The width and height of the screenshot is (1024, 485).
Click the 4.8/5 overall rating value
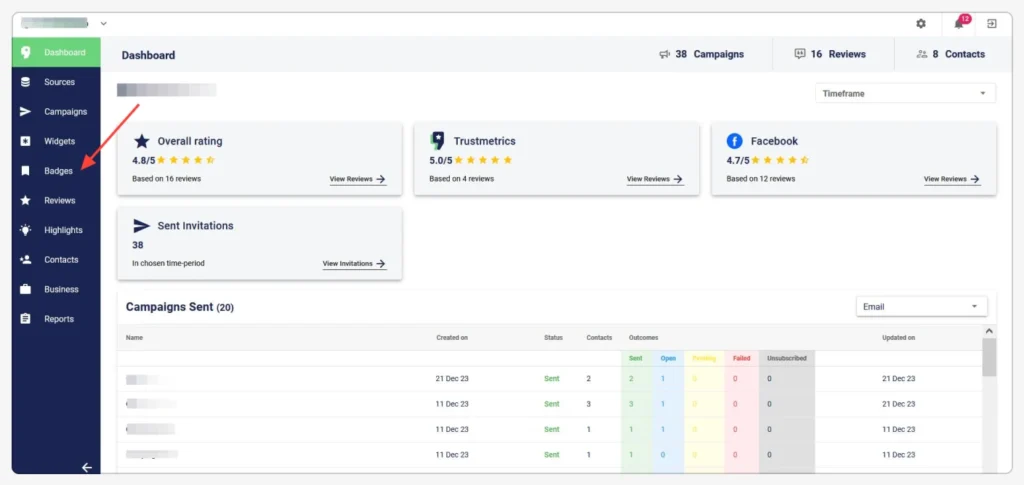pos(144,160)
